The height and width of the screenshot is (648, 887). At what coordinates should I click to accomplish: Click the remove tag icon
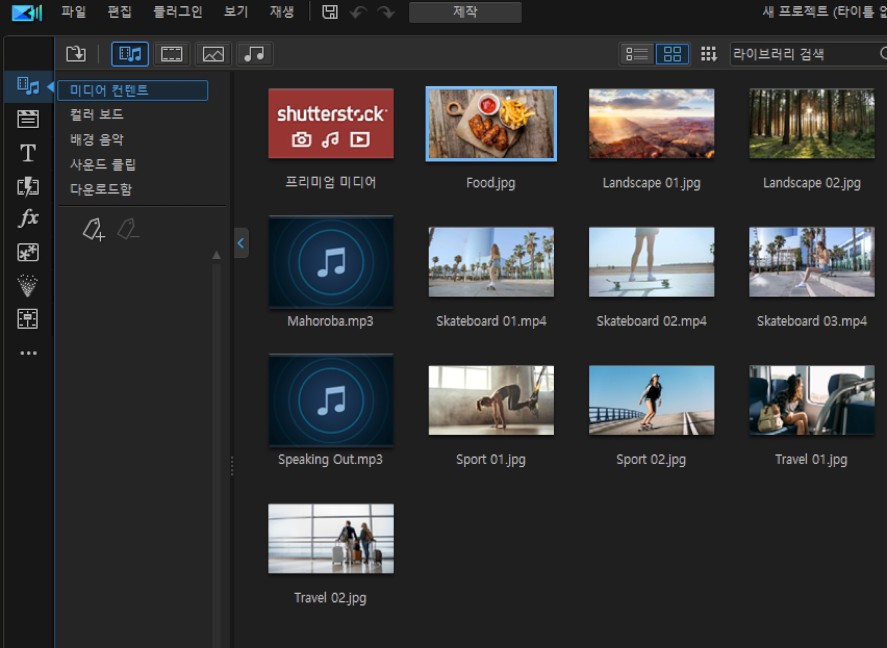click(128, 230)
